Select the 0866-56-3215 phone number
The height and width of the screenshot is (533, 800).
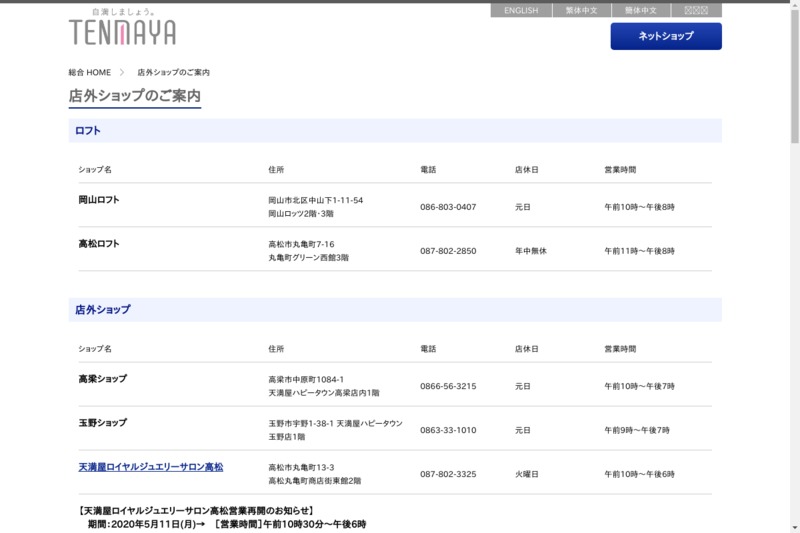tap(448, 386)
